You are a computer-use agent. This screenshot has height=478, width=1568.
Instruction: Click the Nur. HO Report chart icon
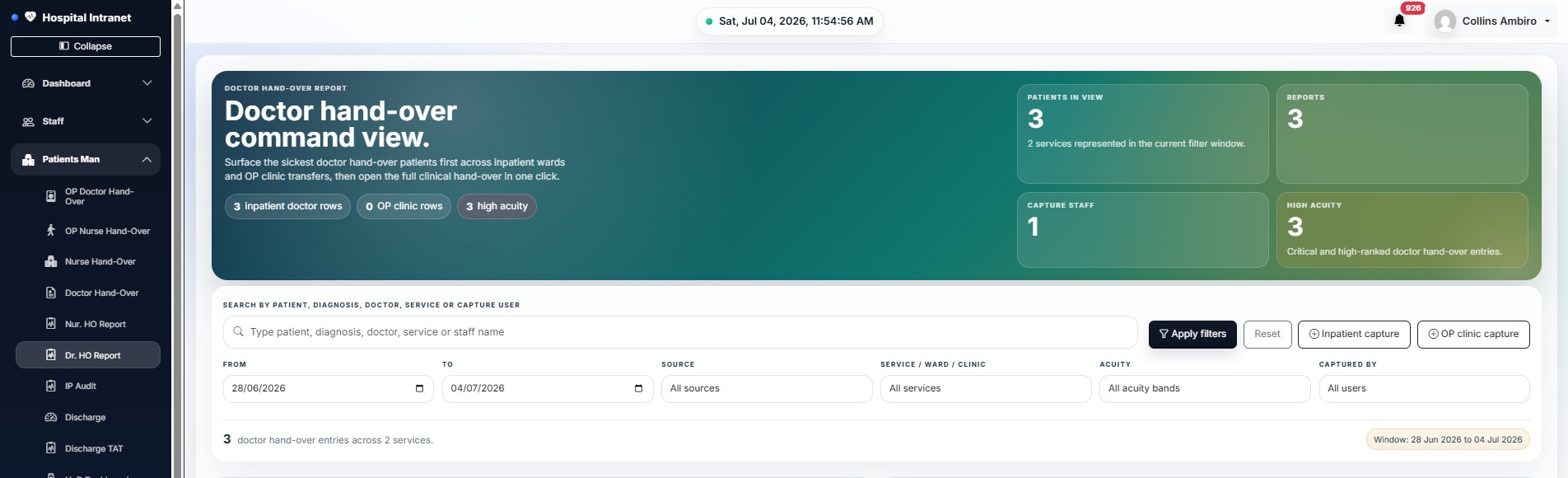pyautogui.click(x=50, y=324)
